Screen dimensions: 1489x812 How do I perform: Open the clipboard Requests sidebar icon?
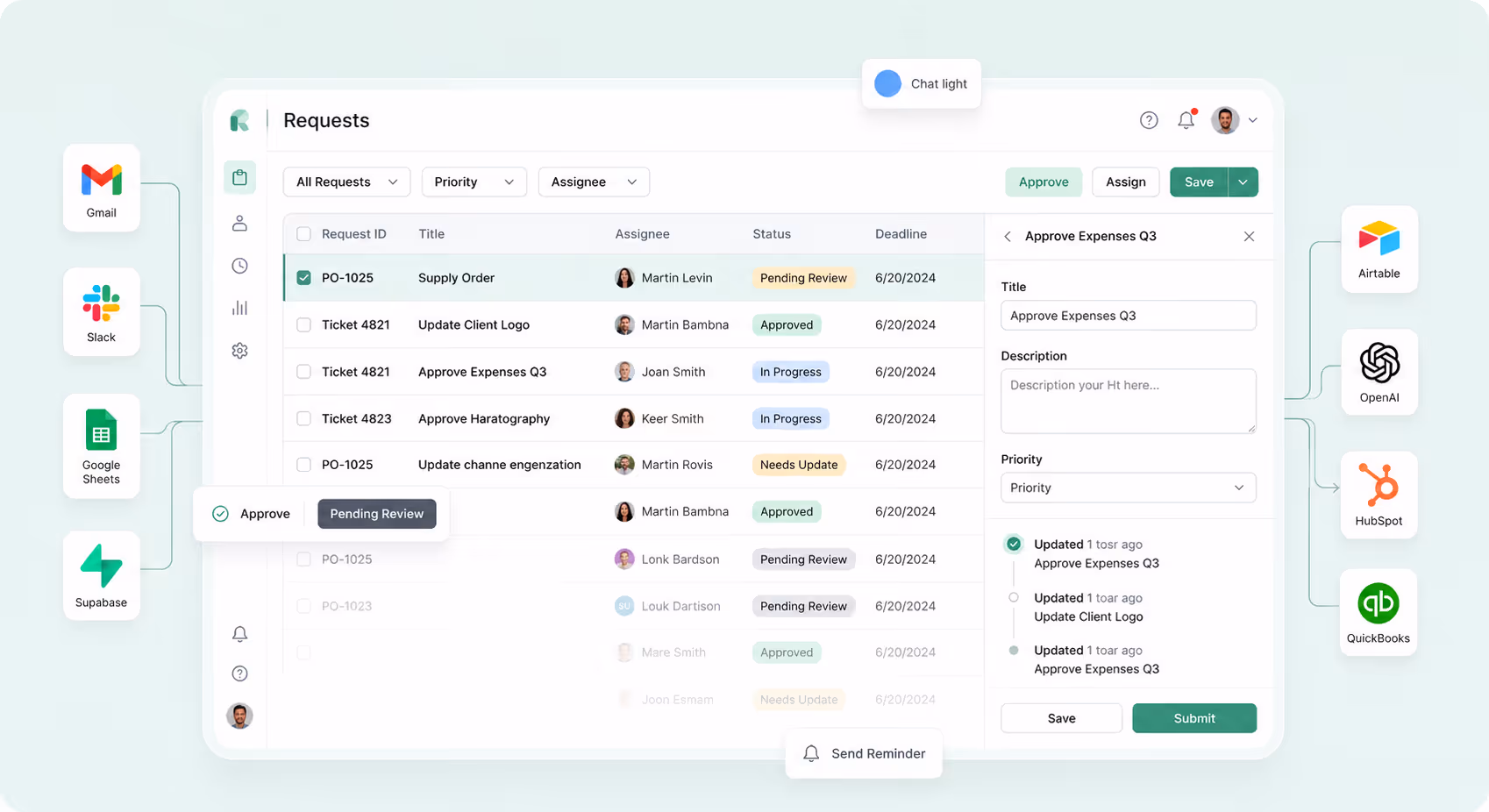coord(239,178)
